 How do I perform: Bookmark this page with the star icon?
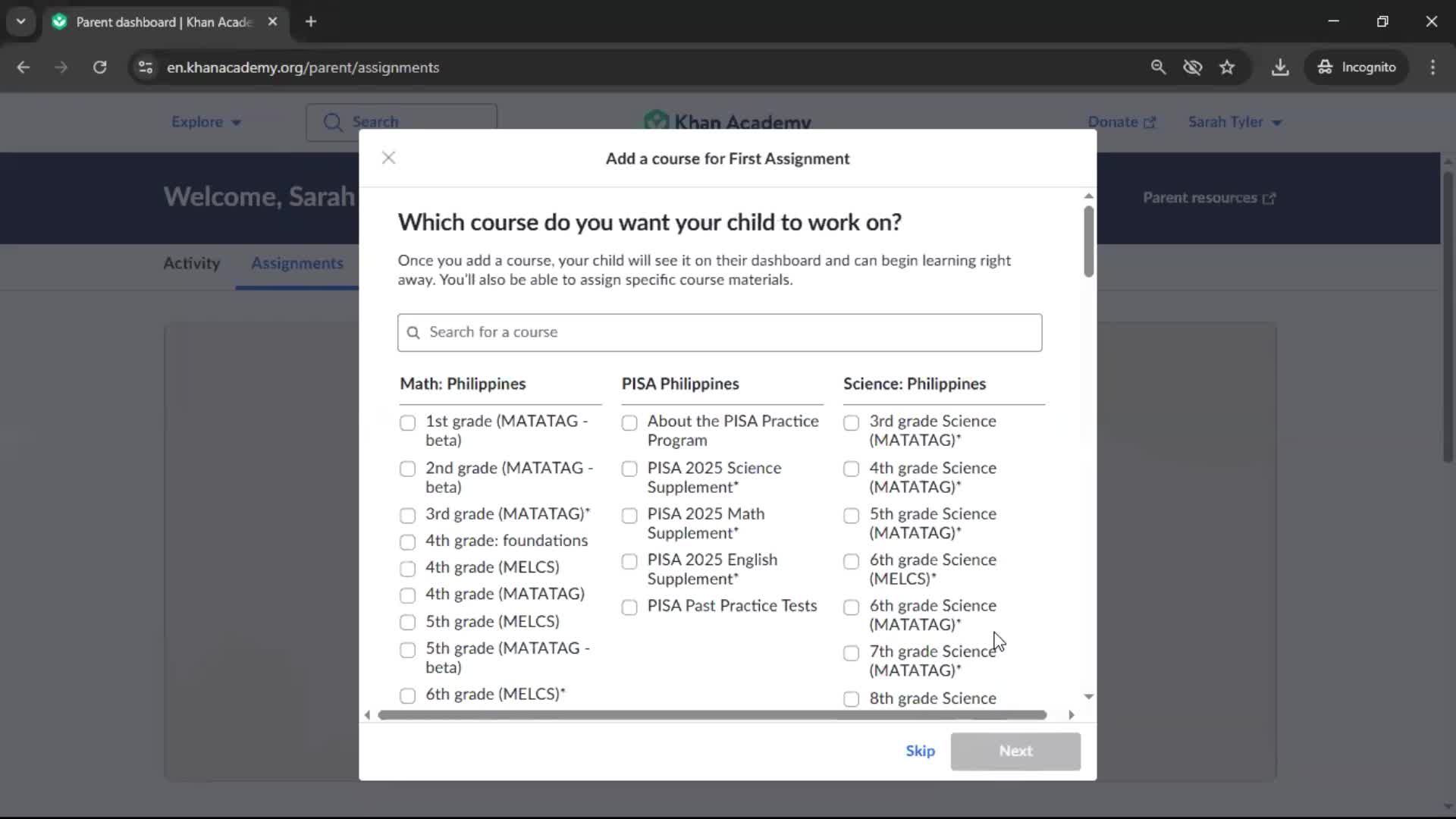point(1227,67)
